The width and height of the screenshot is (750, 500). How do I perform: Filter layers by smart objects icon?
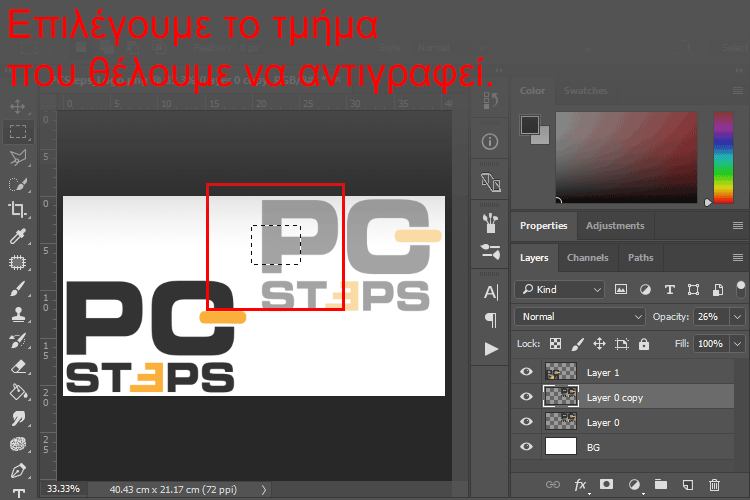click(717, 289)
